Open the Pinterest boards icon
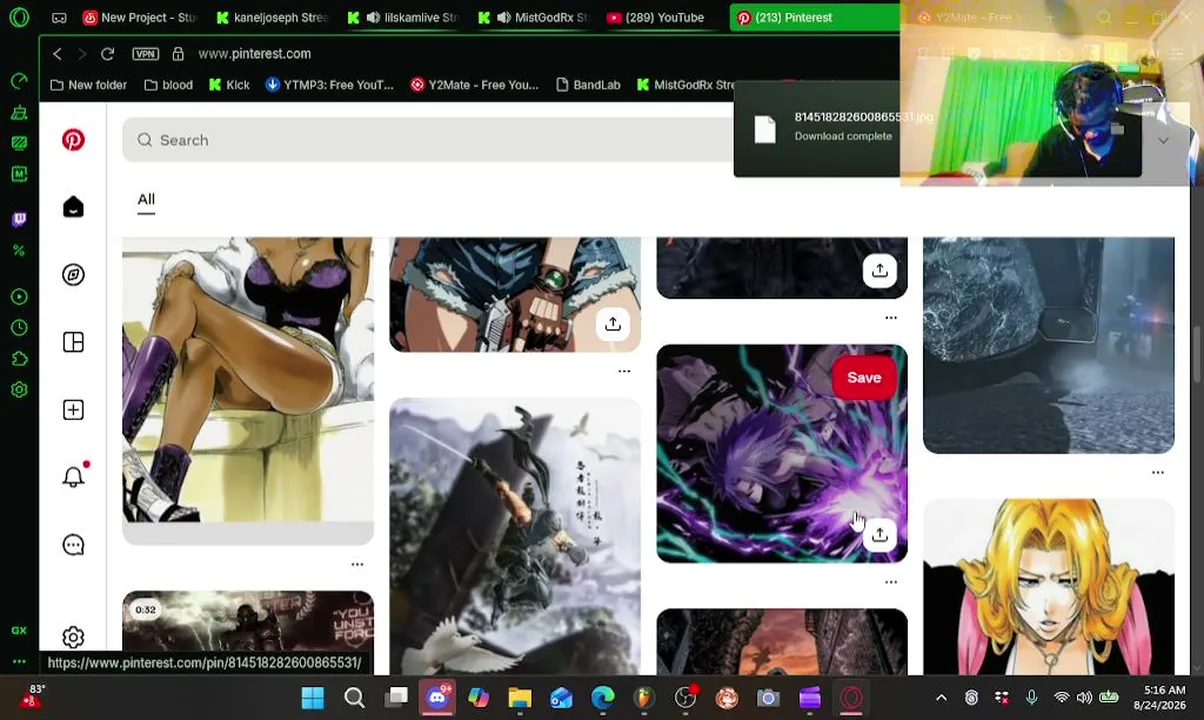Viewport: 1204px width, 720px height. tap(73, 342)
